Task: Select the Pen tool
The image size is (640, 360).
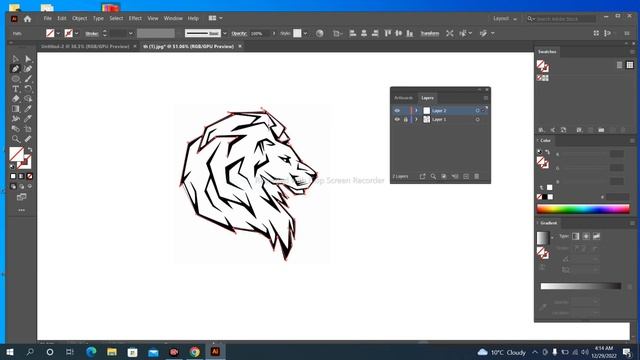Action: (16, 69)
